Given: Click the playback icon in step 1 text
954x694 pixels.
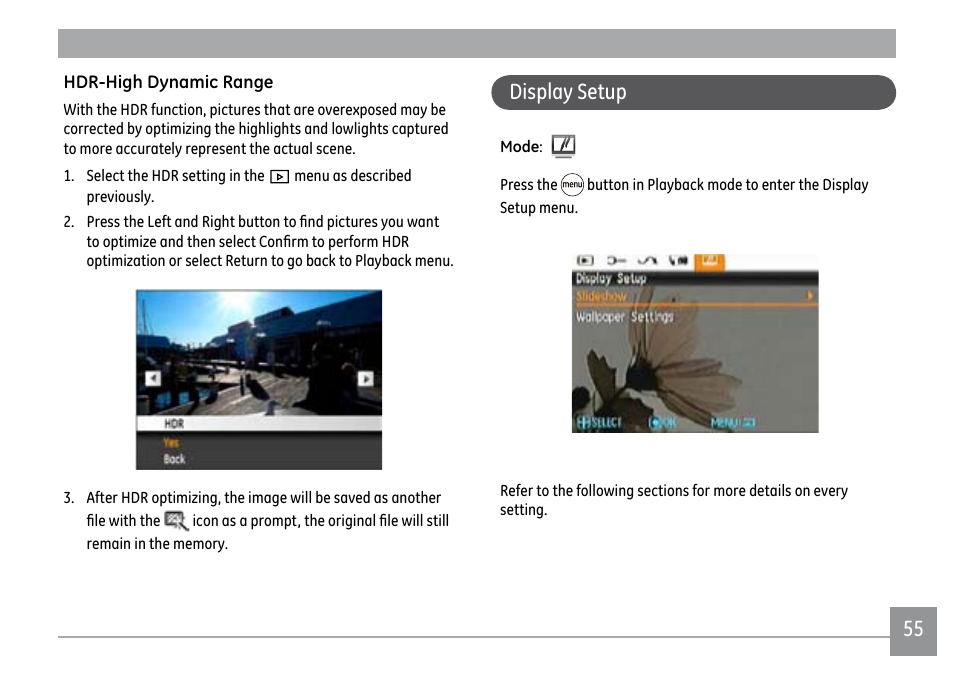Looking at the screenshot, I should [x=279, y=177].
